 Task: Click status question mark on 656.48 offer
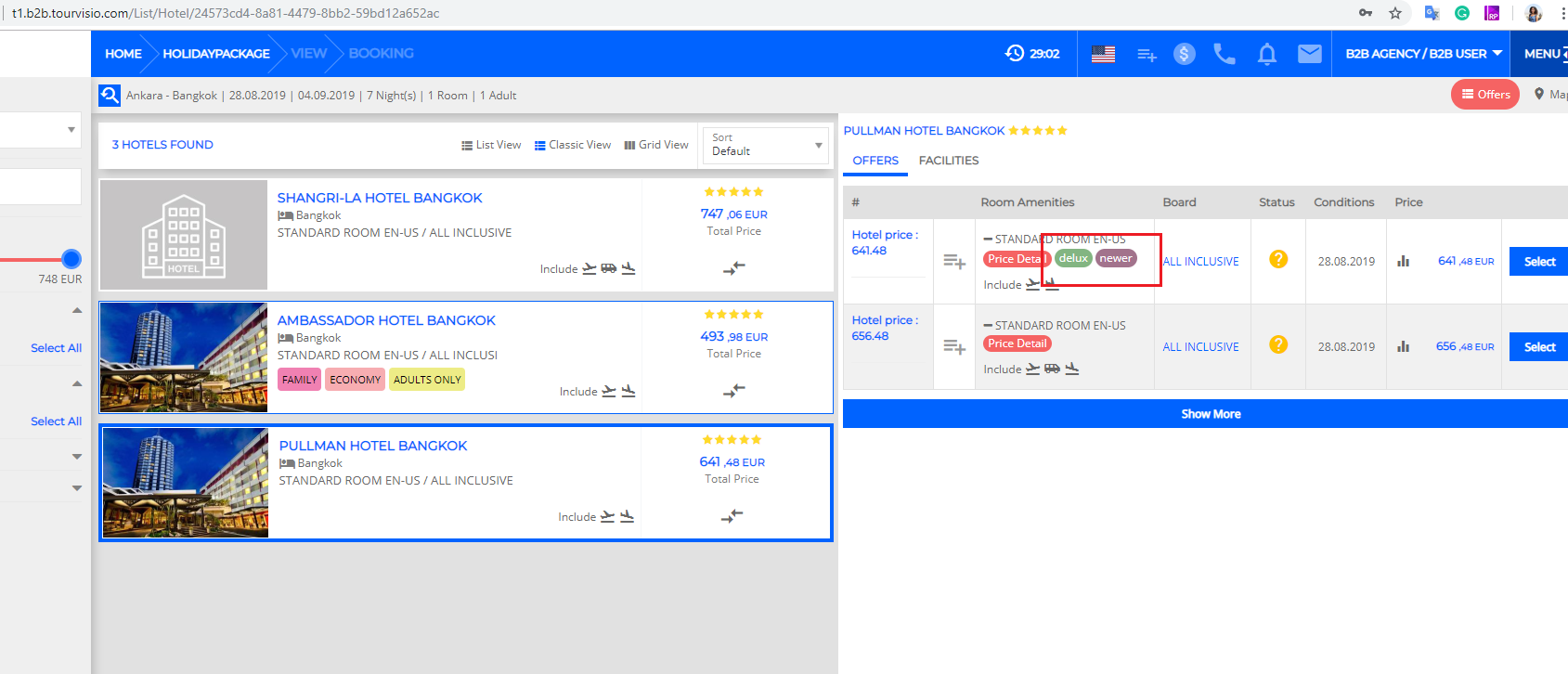coord(1278,344)
